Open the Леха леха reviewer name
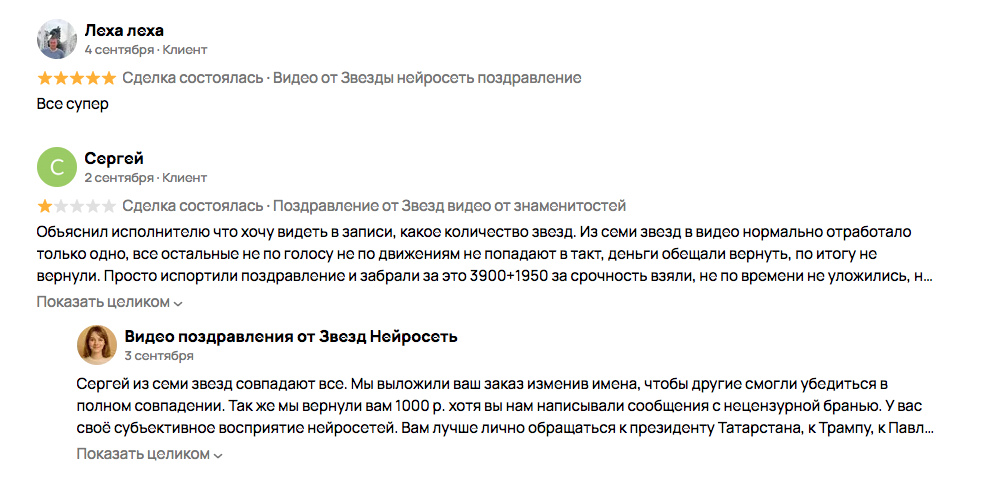 [124, 30]
